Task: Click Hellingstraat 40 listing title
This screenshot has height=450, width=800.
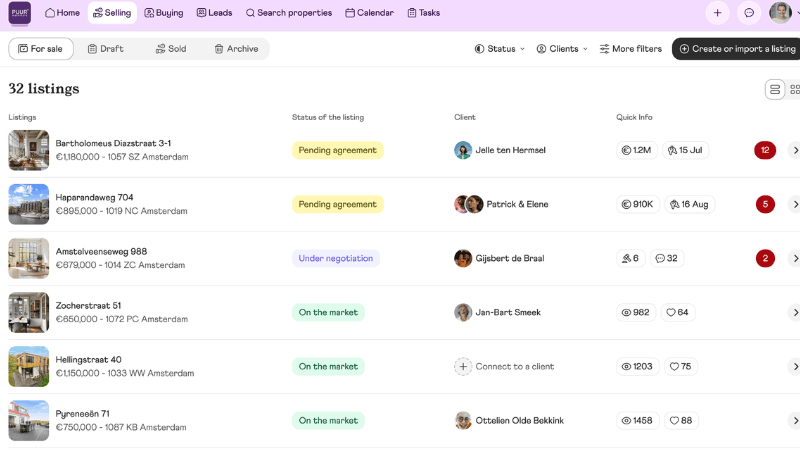Action: [88, 360]
